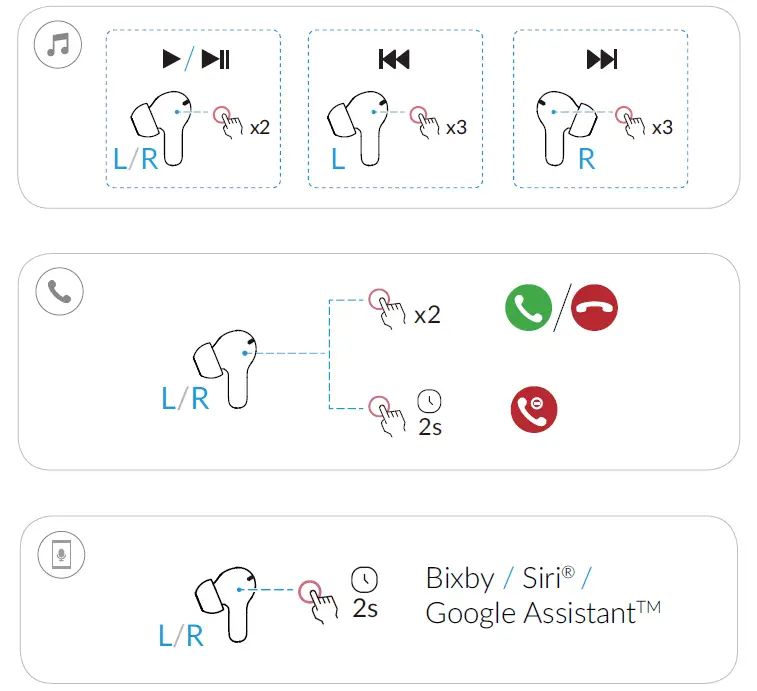Click the music note icon
The width and height of the screenshot is (757, 691).
58,45
